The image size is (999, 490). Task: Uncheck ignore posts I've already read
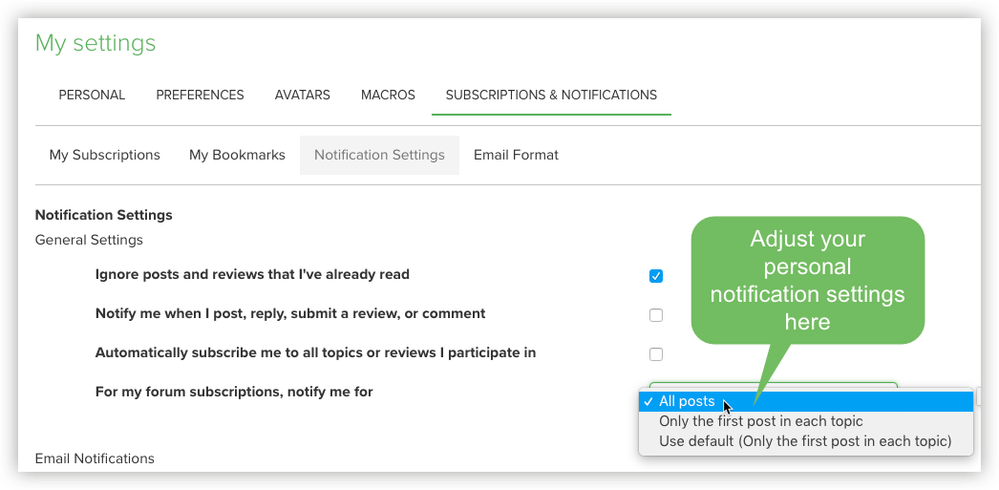(656, 276)
